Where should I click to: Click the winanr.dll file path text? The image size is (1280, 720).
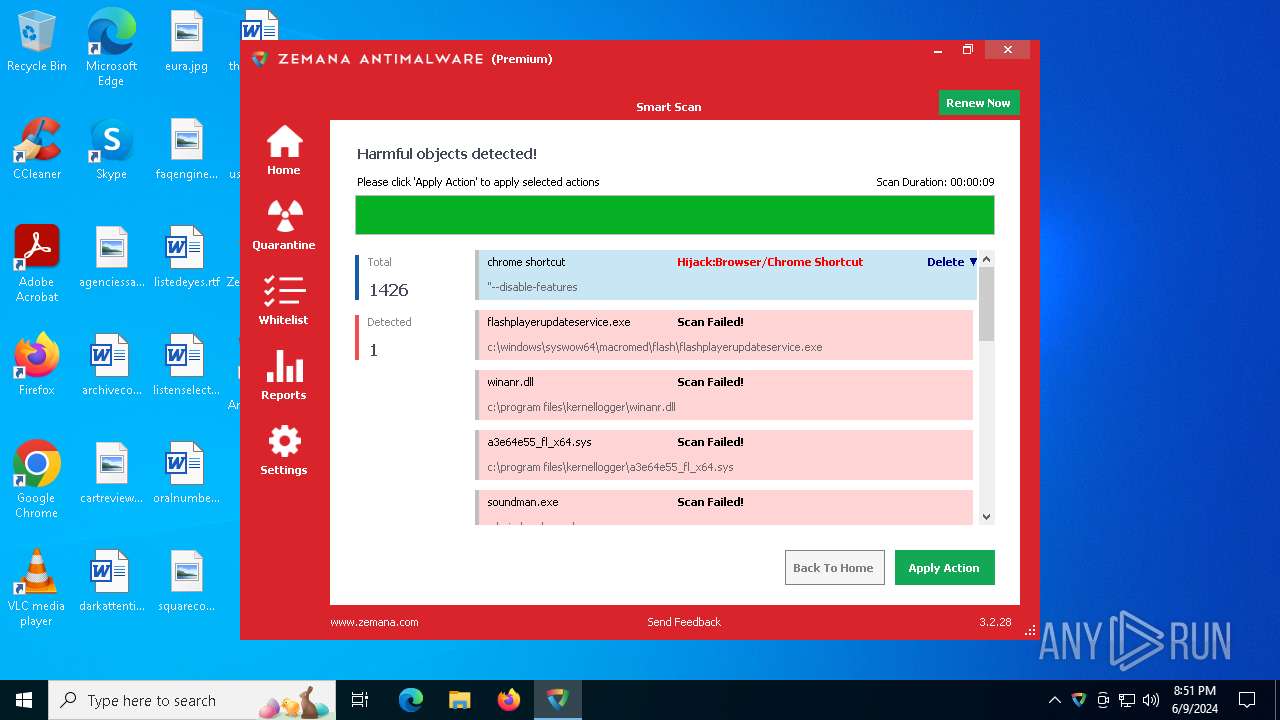(x=581, y=407)
